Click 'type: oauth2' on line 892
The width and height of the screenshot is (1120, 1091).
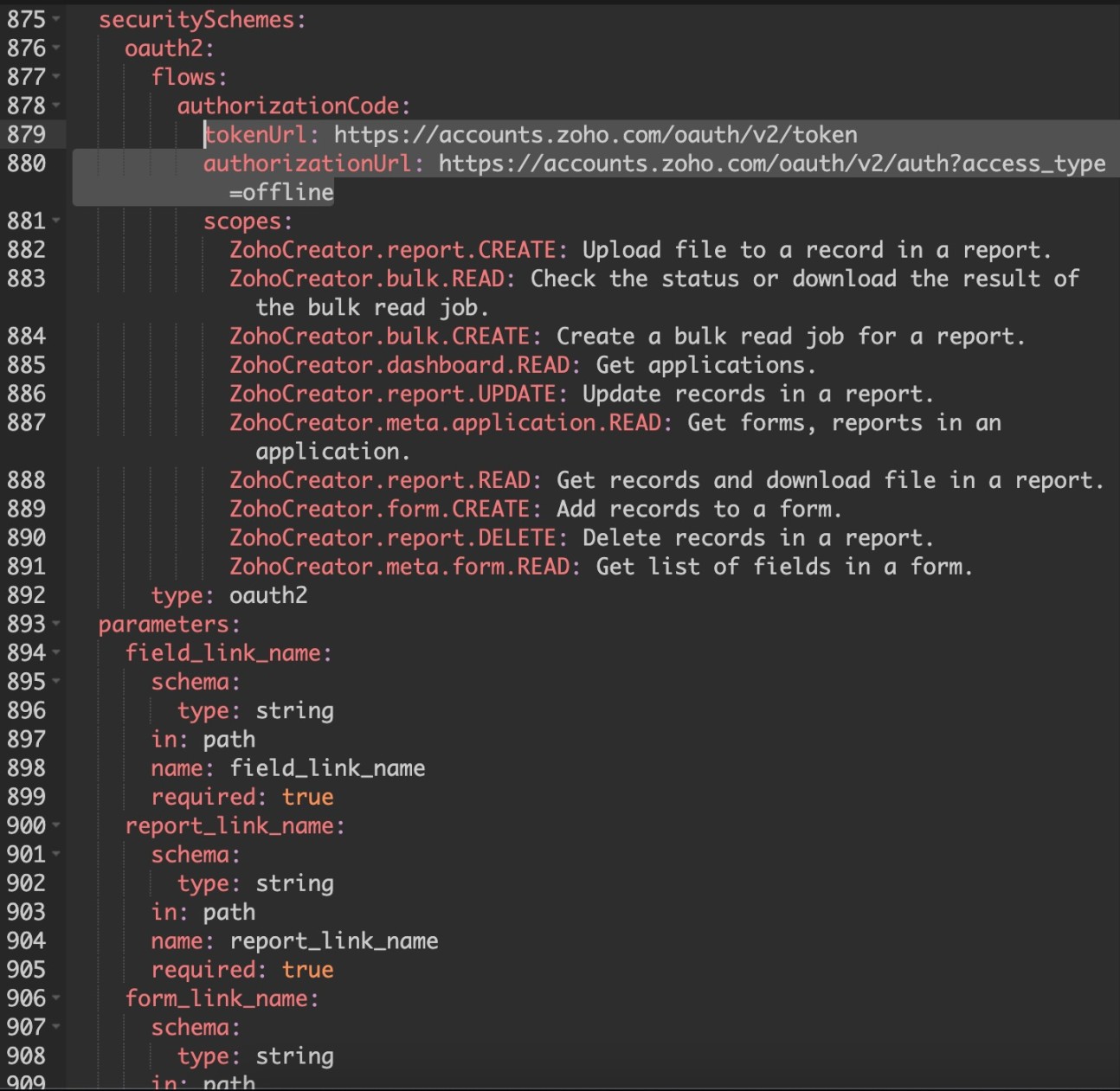(229, 595)
